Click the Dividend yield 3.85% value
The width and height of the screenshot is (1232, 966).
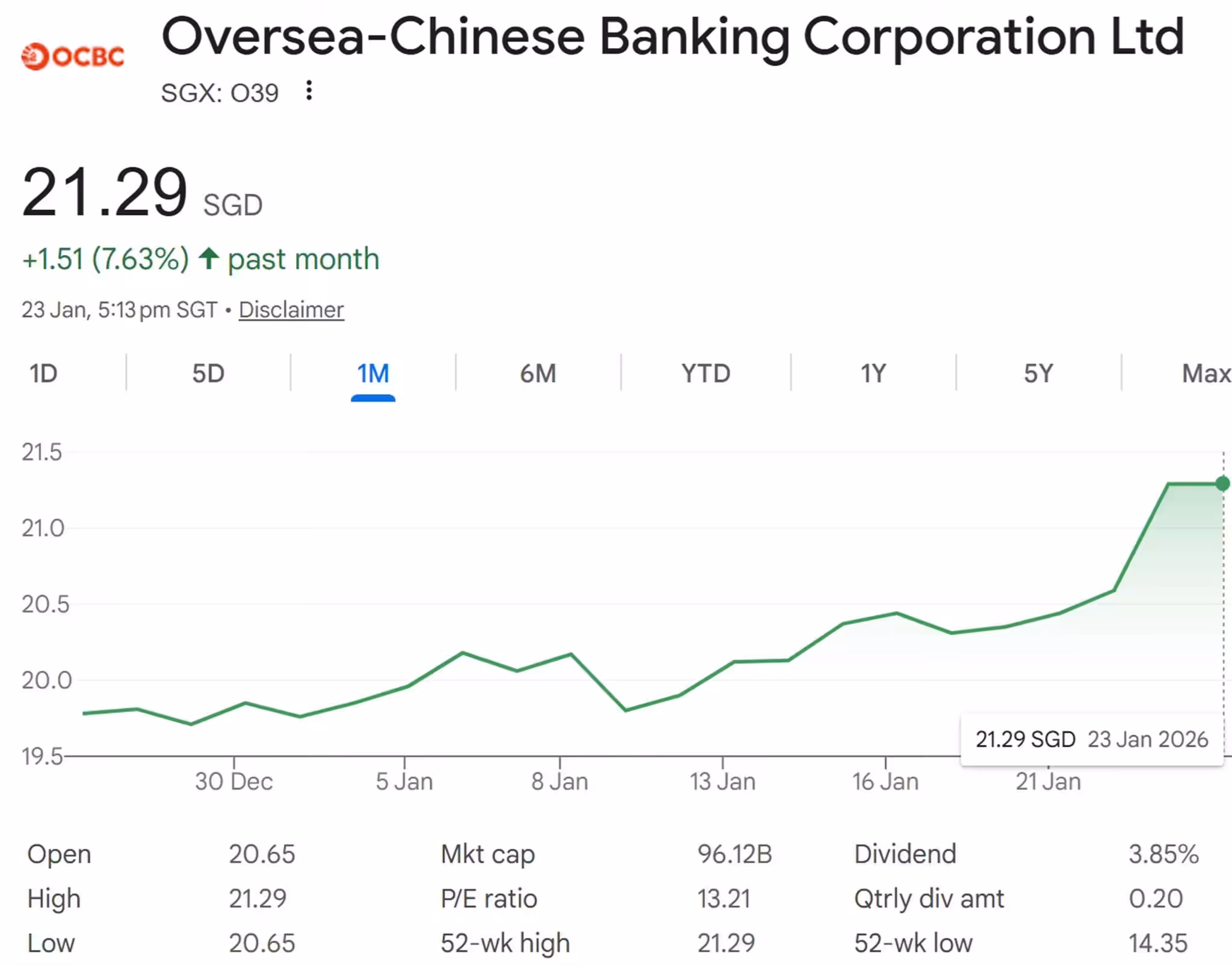pos(1163,854)
